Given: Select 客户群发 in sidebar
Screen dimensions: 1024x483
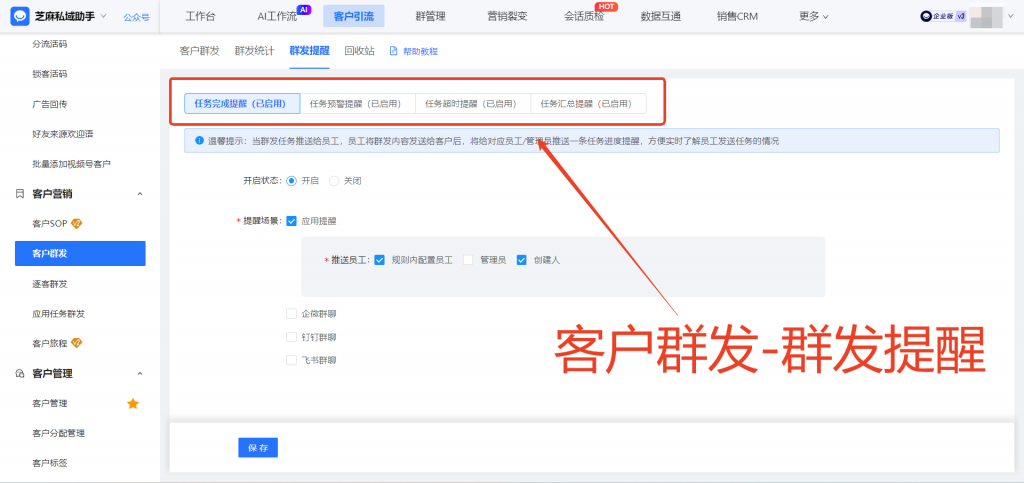Looking at the screenshot, I should [x=80, y=253].
